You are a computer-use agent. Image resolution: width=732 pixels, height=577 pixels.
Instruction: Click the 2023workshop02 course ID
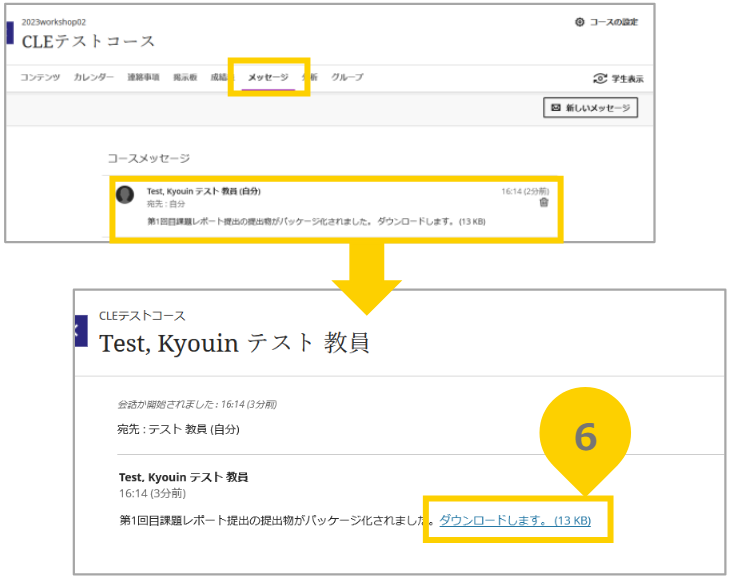click(x=54, y=22)
